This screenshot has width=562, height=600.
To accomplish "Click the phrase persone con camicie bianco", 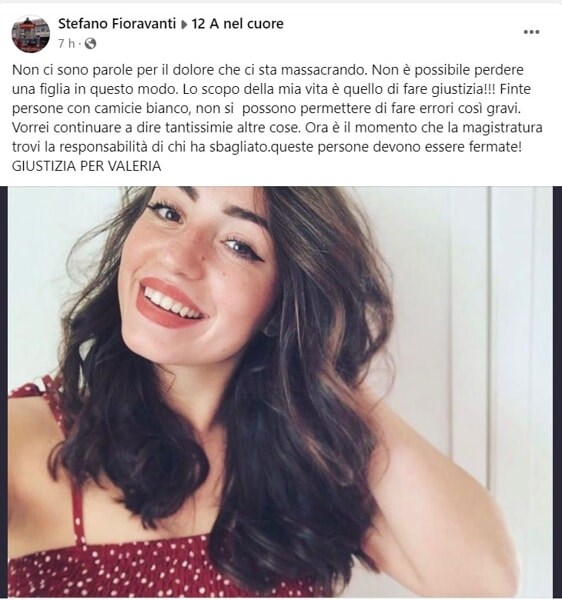I will coord(101,109).
